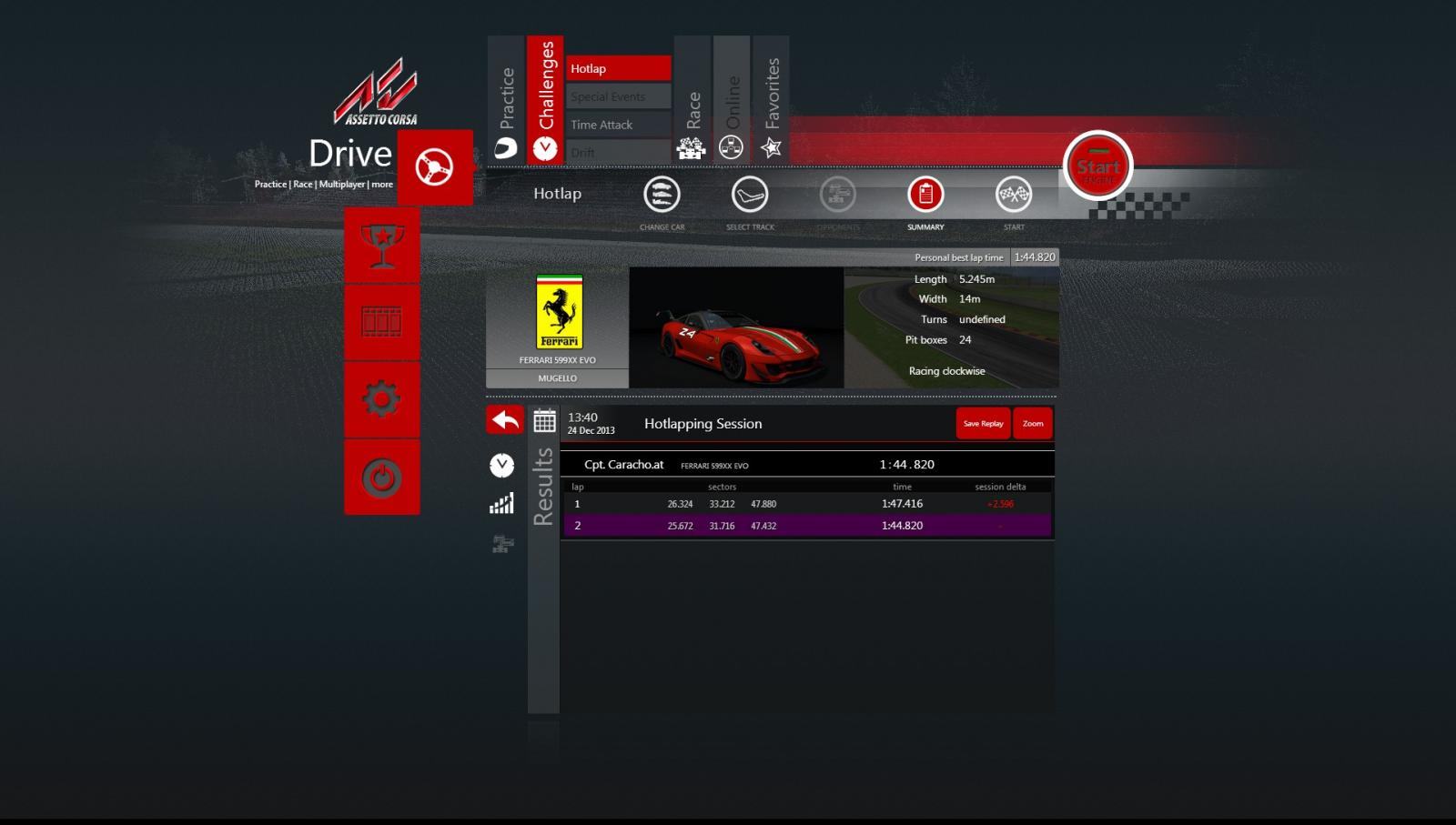Click the Race group icon
Viewport: 1456px width, 825px height.
click(692, 148)
